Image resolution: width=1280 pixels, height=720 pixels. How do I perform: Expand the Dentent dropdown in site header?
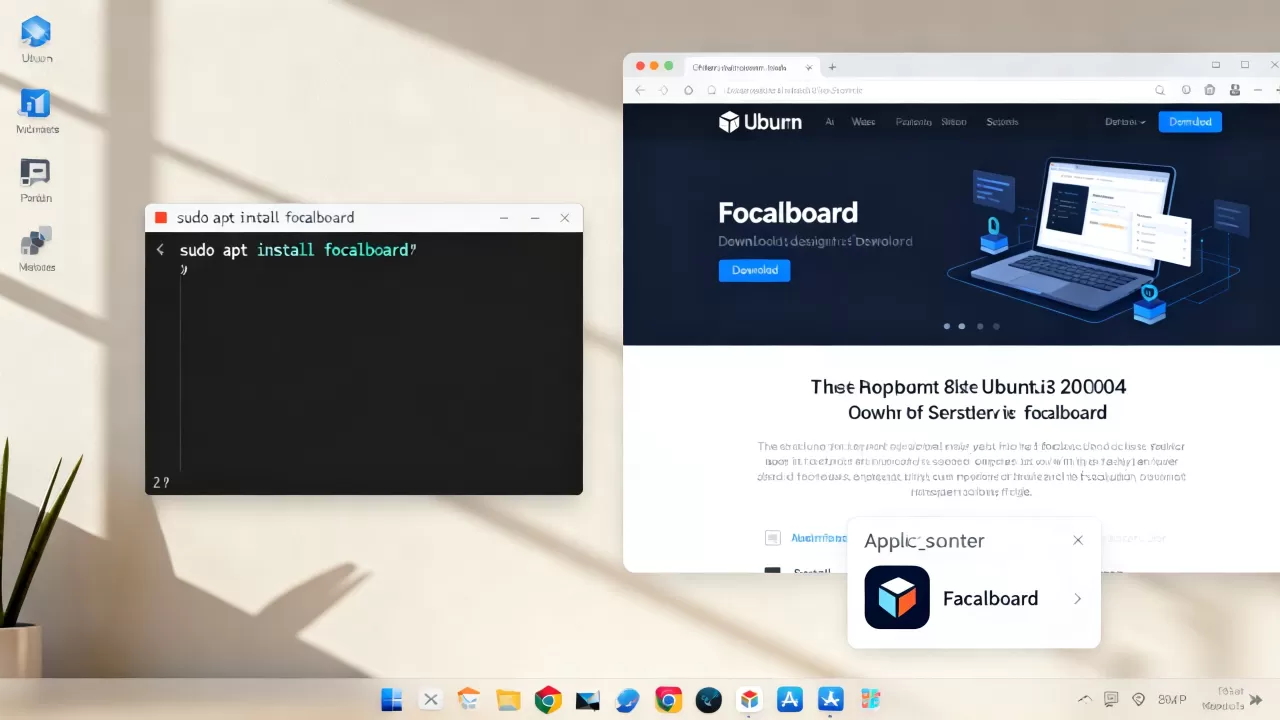pos(1125,122)
